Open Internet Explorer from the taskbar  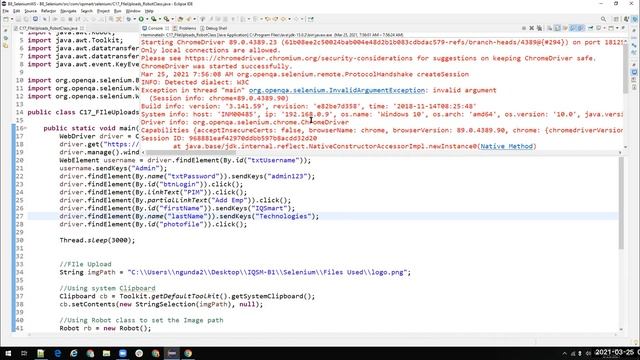[x=74, y=353]
